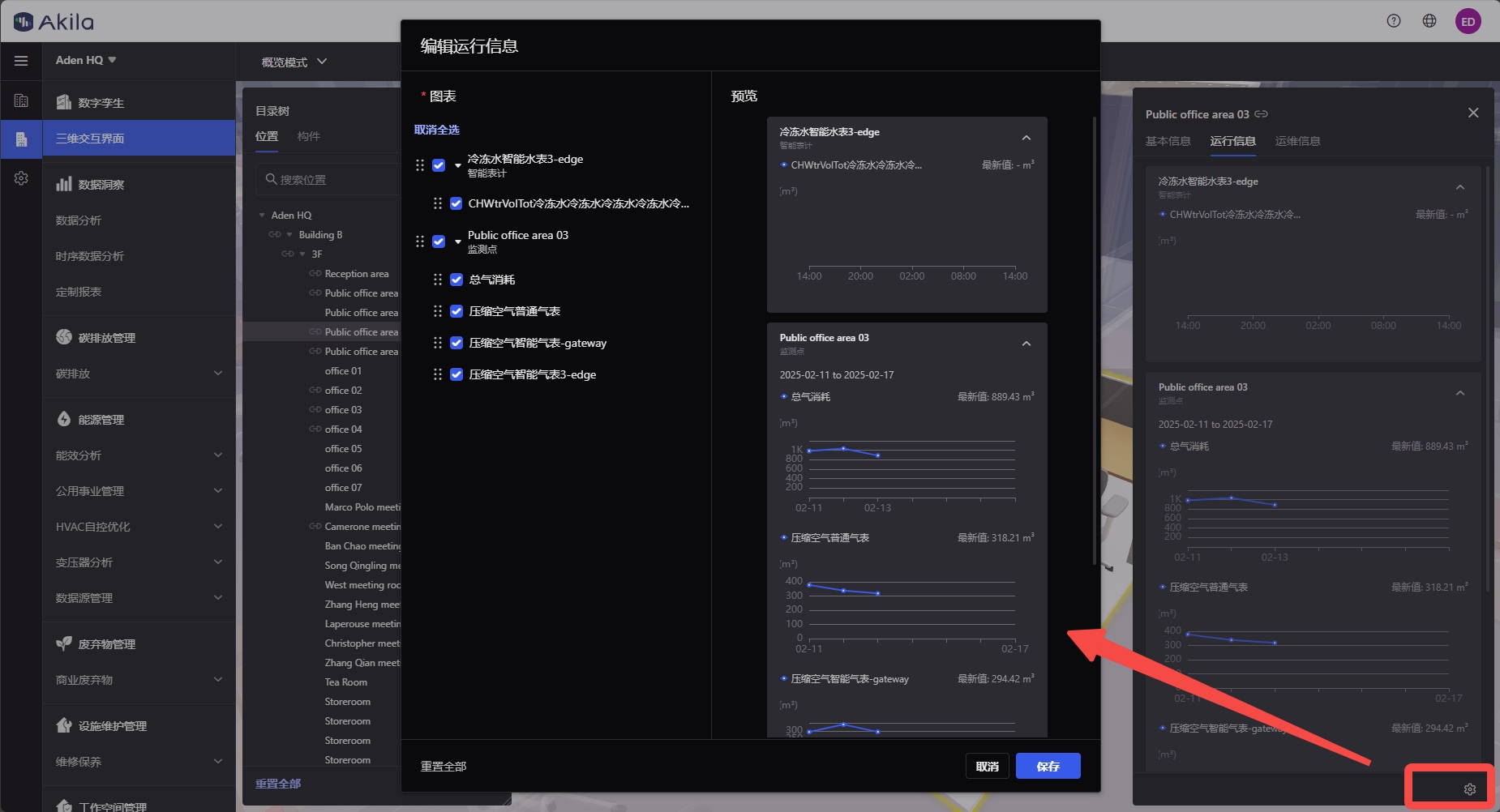Switch to the 运行信息 tab
The height and width of the screenshot is (812, 1500).
point(1233,141)
